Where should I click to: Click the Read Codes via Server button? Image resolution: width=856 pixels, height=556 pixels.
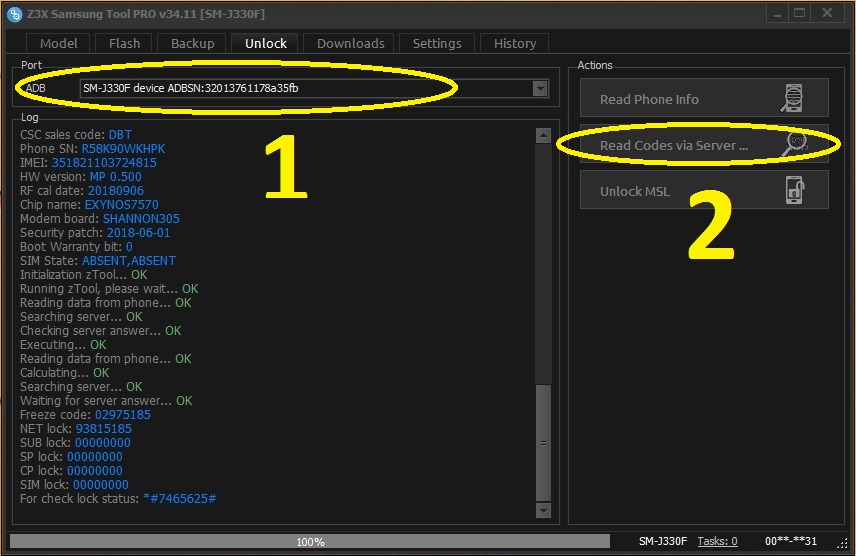tap(704, 144)
